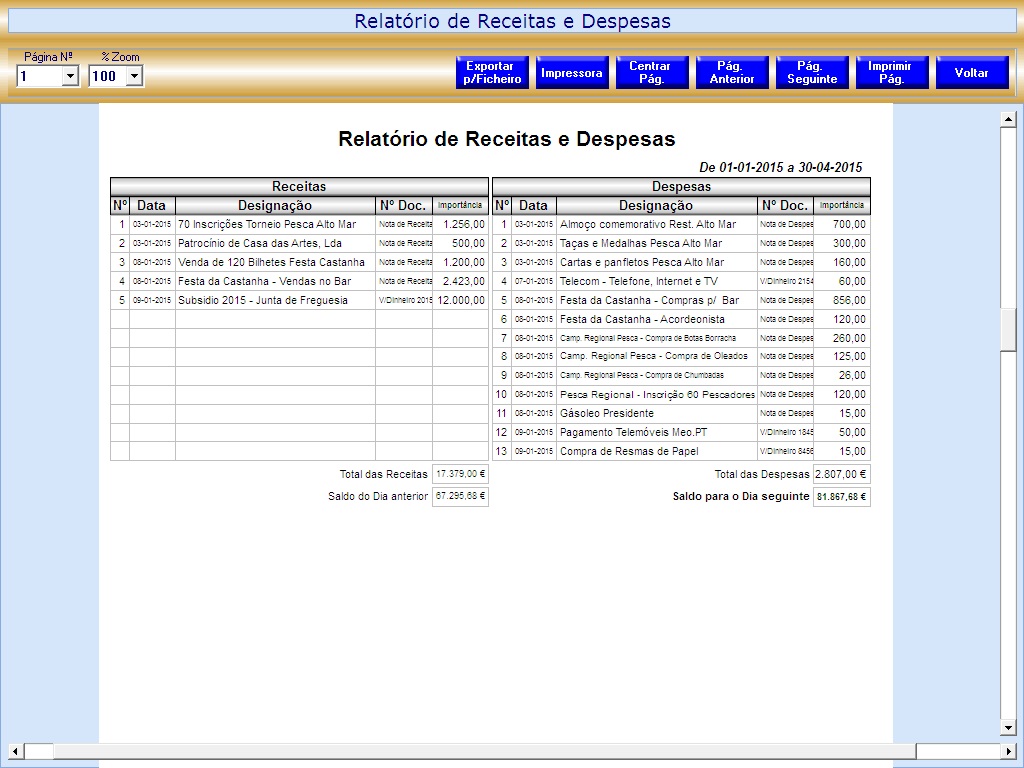The width and height of the screenshot is (1024, 768).
Task: Click Imprimir Pág. to print page
Action: [x=892, y=73]
